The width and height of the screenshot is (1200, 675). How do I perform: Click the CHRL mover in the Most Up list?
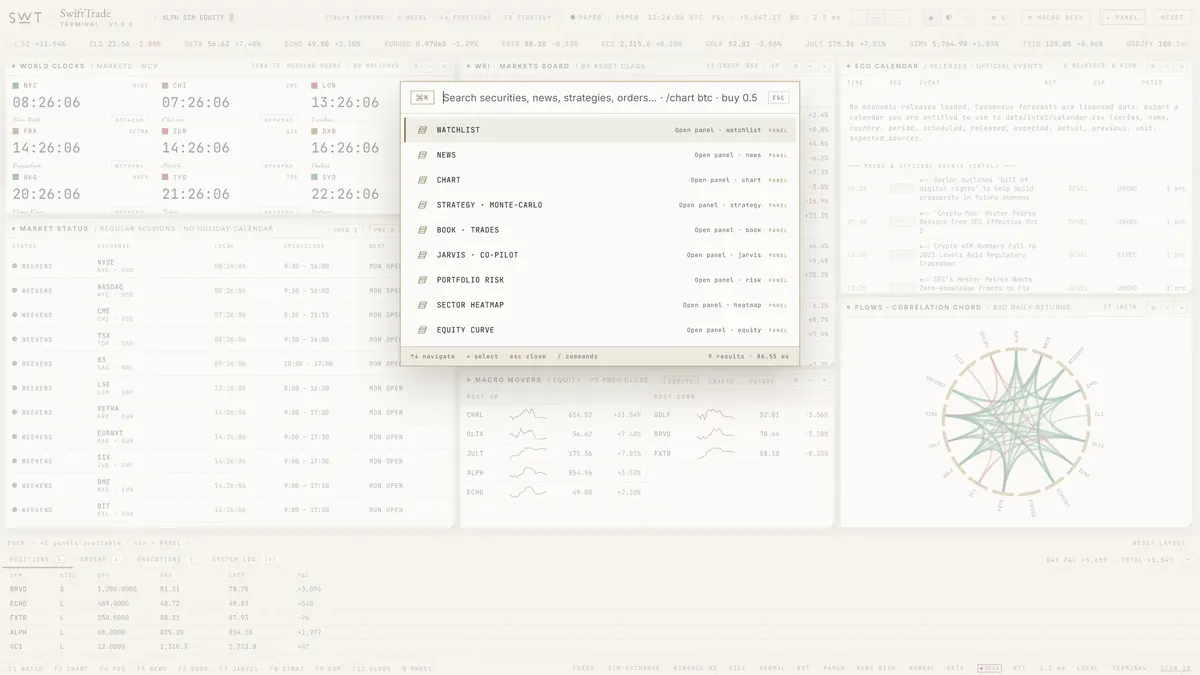(555, 414)
